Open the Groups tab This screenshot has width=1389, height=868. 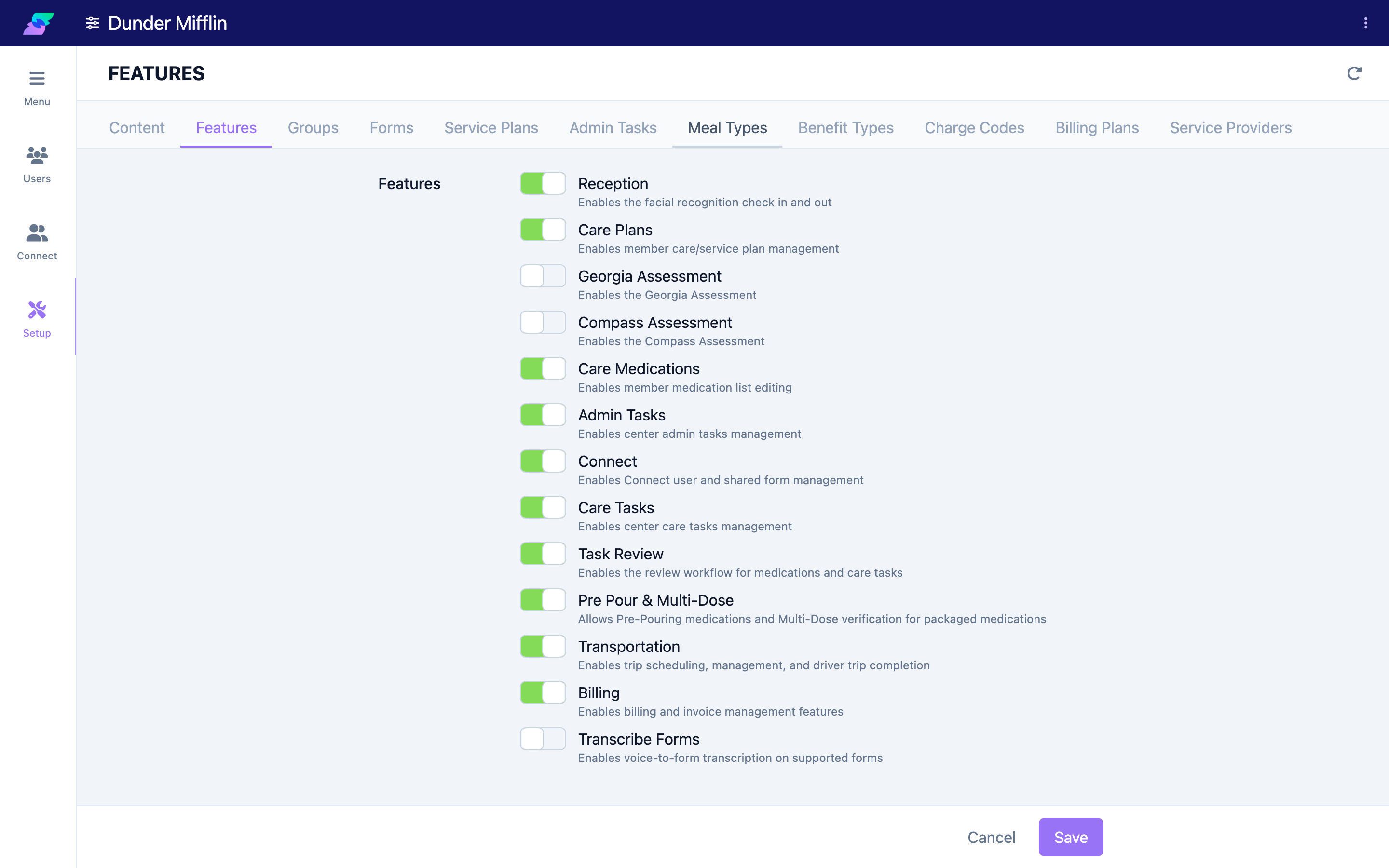[x=313, y=127]
